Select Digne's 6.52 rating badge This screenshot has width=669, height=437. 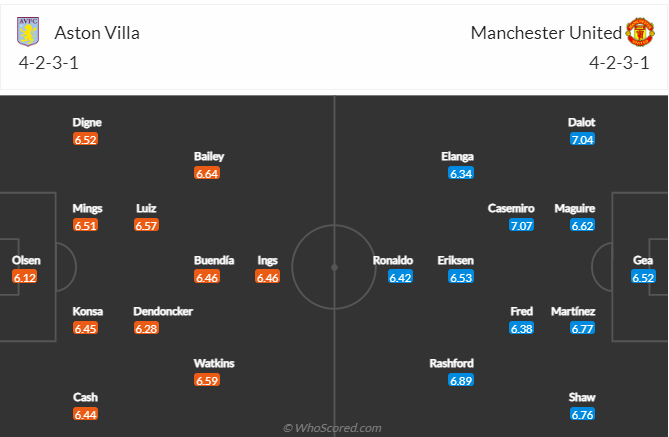click(85, 140)
